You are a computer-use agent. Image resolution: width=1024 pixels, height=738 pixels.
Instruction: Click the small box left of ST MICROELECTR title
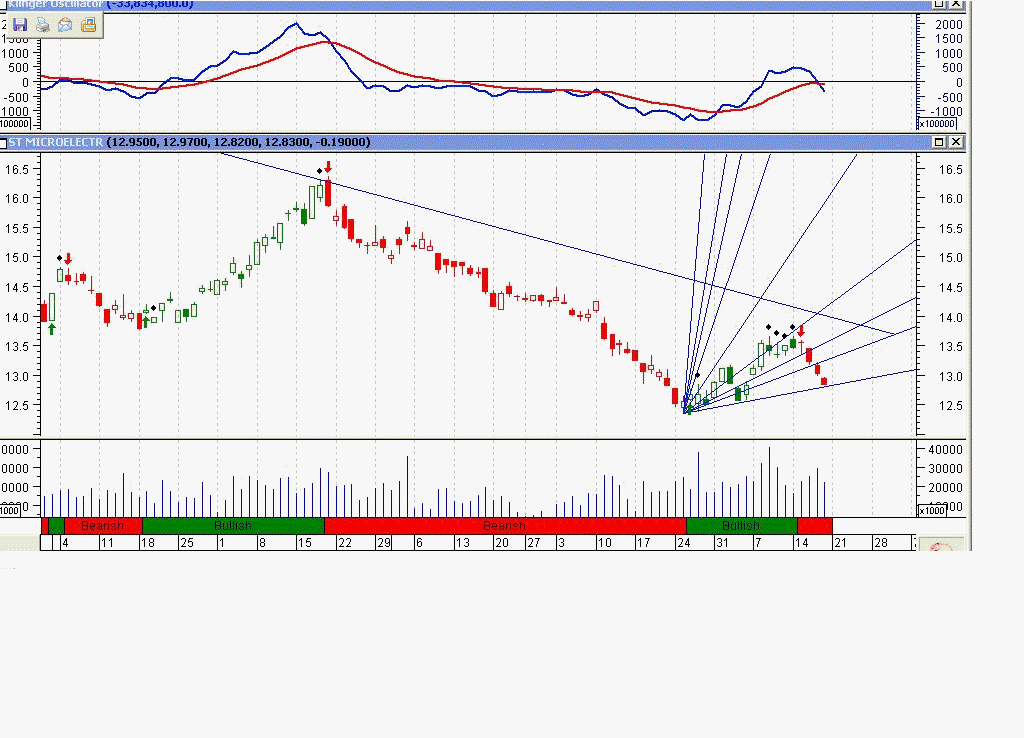coord(4,142)
